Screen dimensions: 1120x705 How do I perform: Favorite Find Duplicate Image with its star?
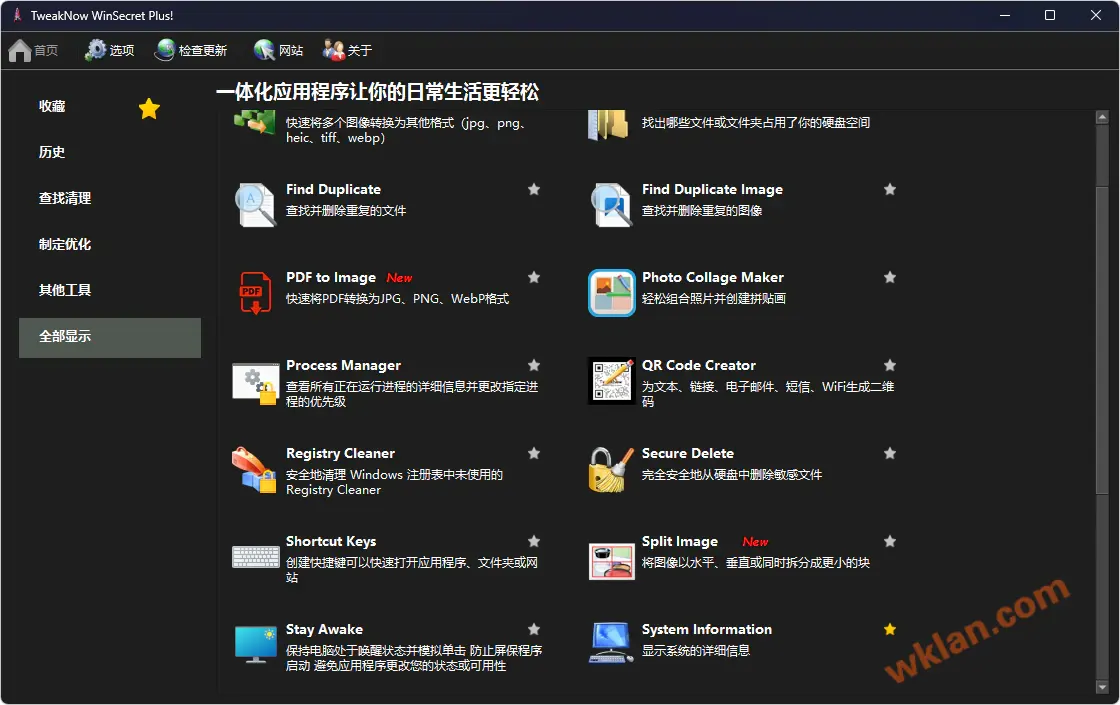pyautogui.click(x=889, y=189)
